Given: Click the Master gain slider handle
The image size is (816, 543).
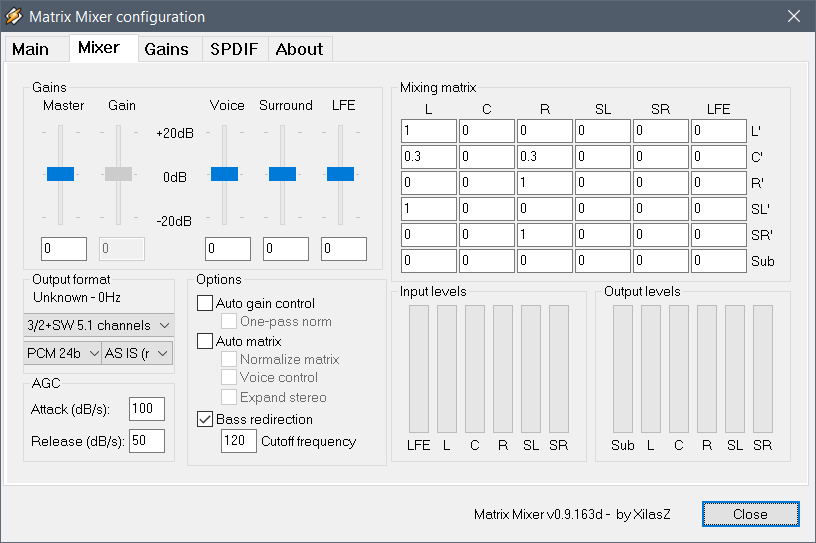Looking at the screenshot, I should pyautogui.click(x=60, y=174).
